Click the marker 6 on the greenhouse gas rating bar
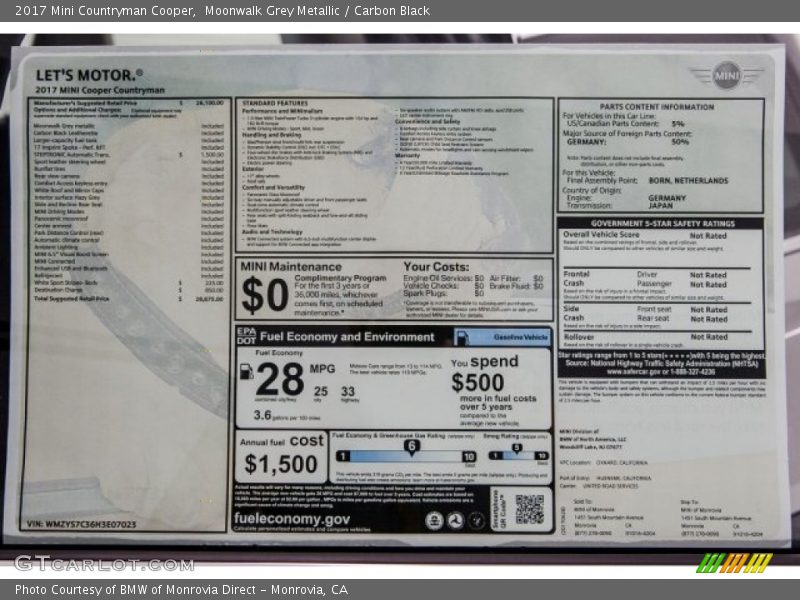This screenshot has width=800, height=600. pyautogui.click(x=411, y=446)
